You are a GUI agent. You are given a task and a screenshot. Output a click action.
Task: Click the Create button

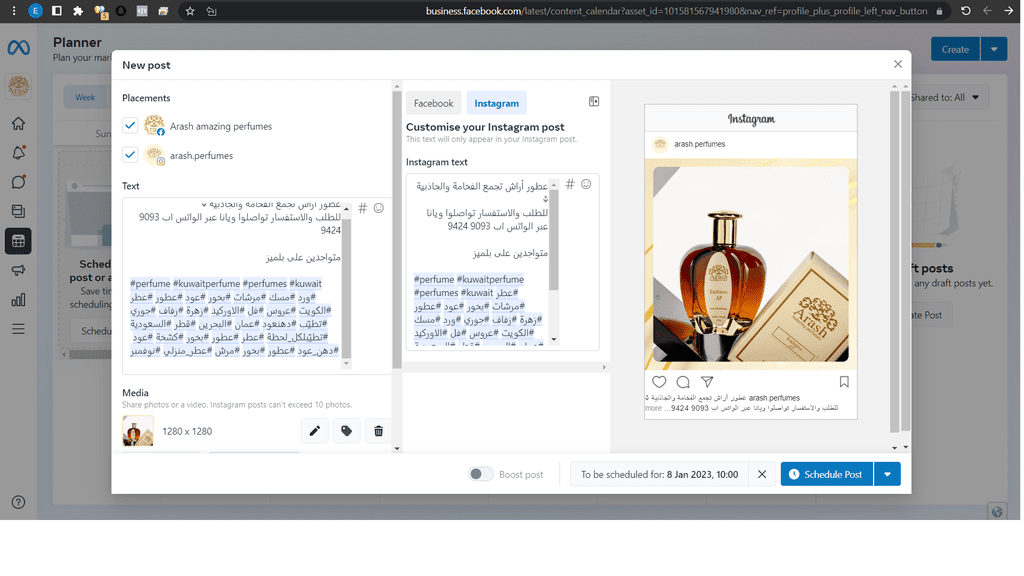pos(955,49)
